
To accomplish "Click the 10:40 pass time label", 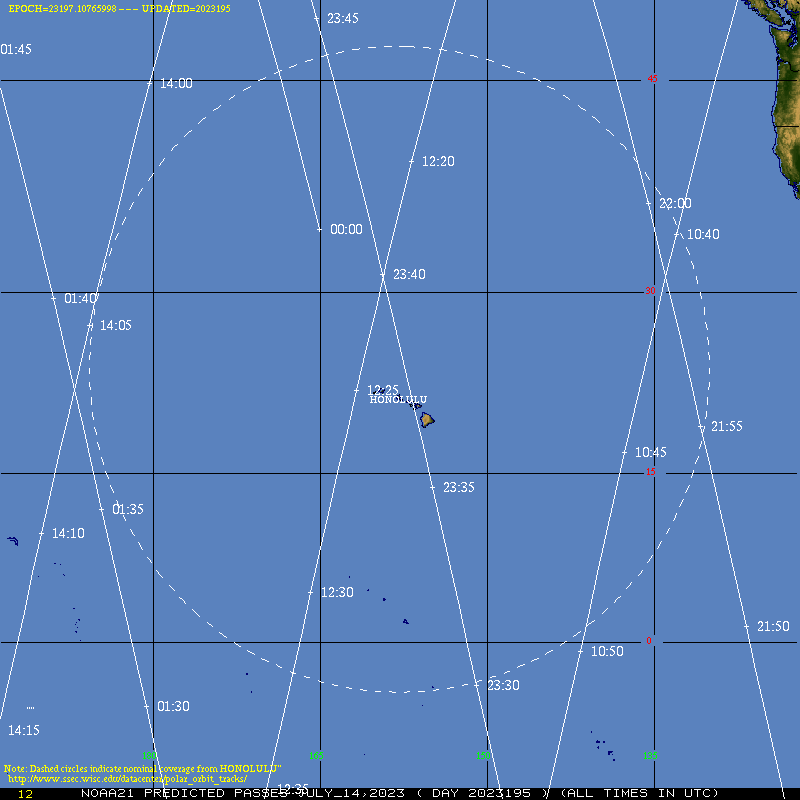I will (x=703, y=234).
